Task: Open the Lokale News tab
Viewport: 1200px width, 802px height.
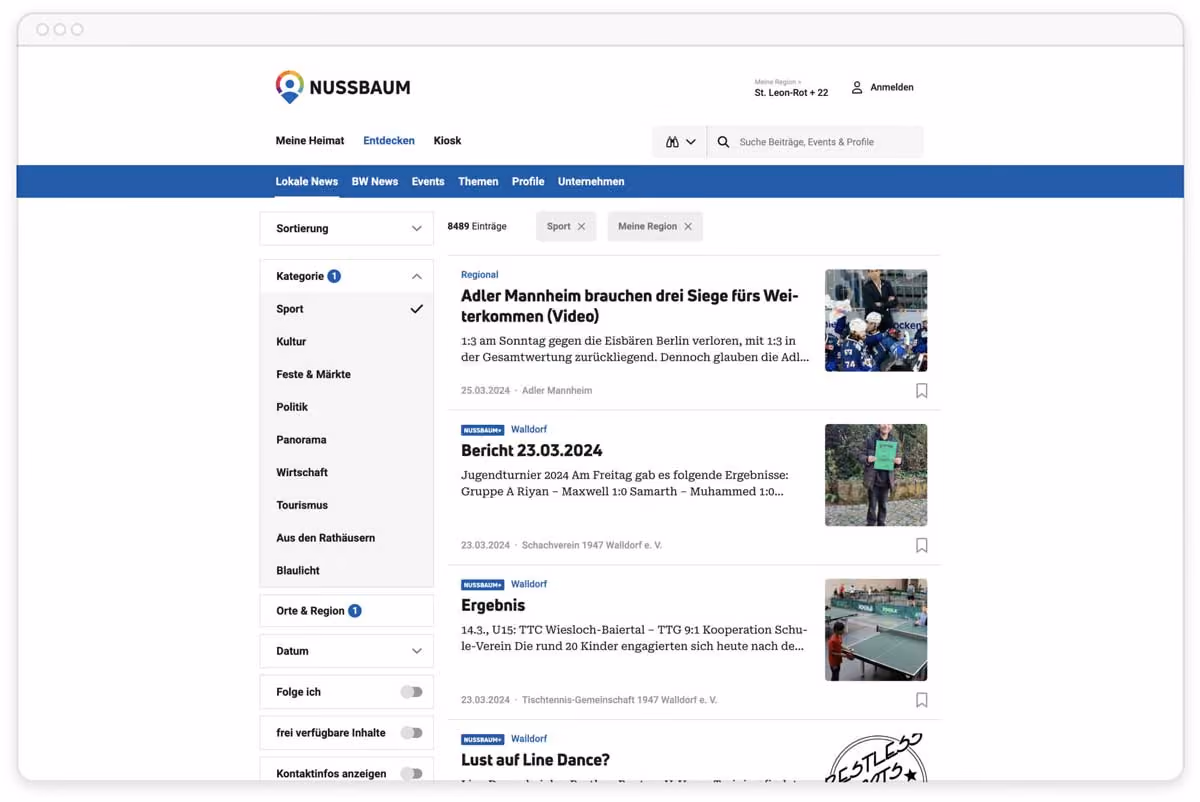Action: [307, 181]
